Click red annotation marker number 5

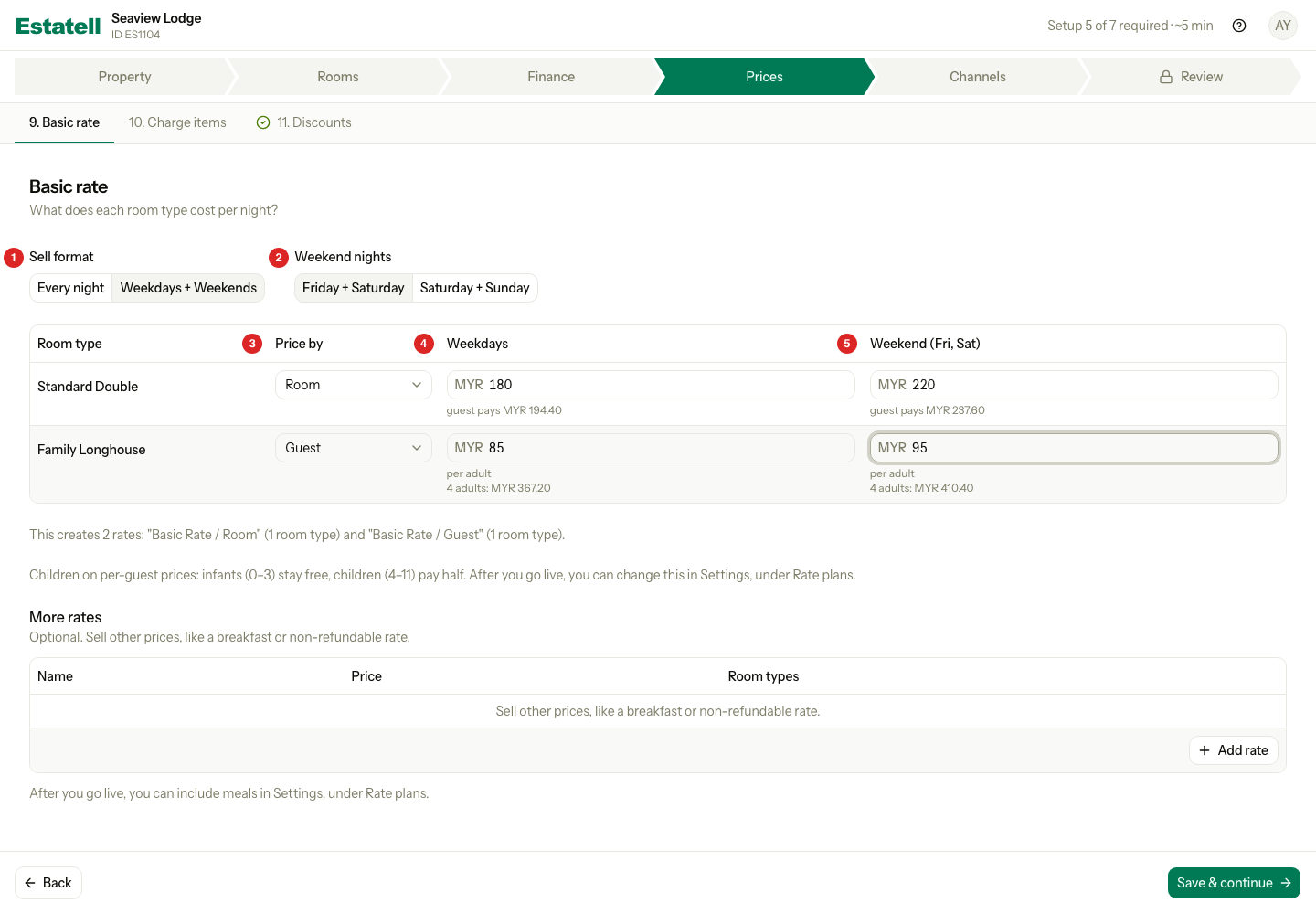pos(847,344)
